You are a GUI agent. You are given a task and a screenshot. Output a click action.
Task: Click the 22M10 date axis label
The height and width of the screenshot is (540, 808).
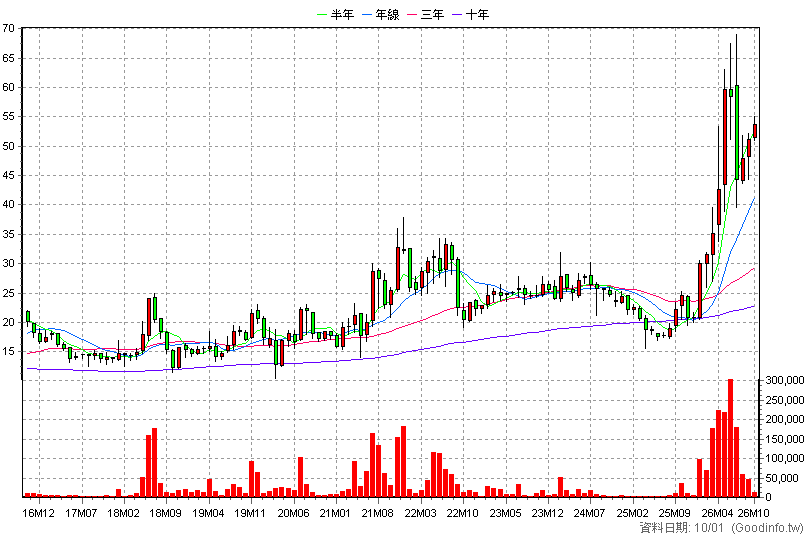[x=463, y=513]
